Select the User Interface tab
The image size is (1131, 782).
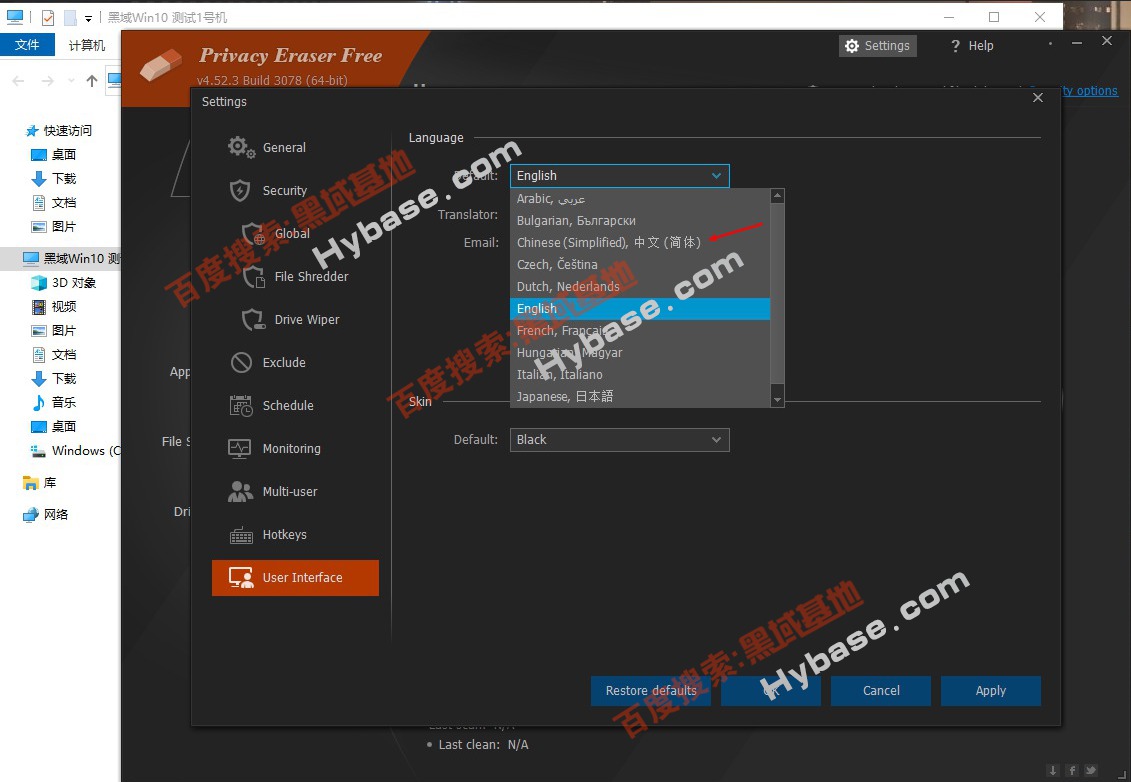295,578
